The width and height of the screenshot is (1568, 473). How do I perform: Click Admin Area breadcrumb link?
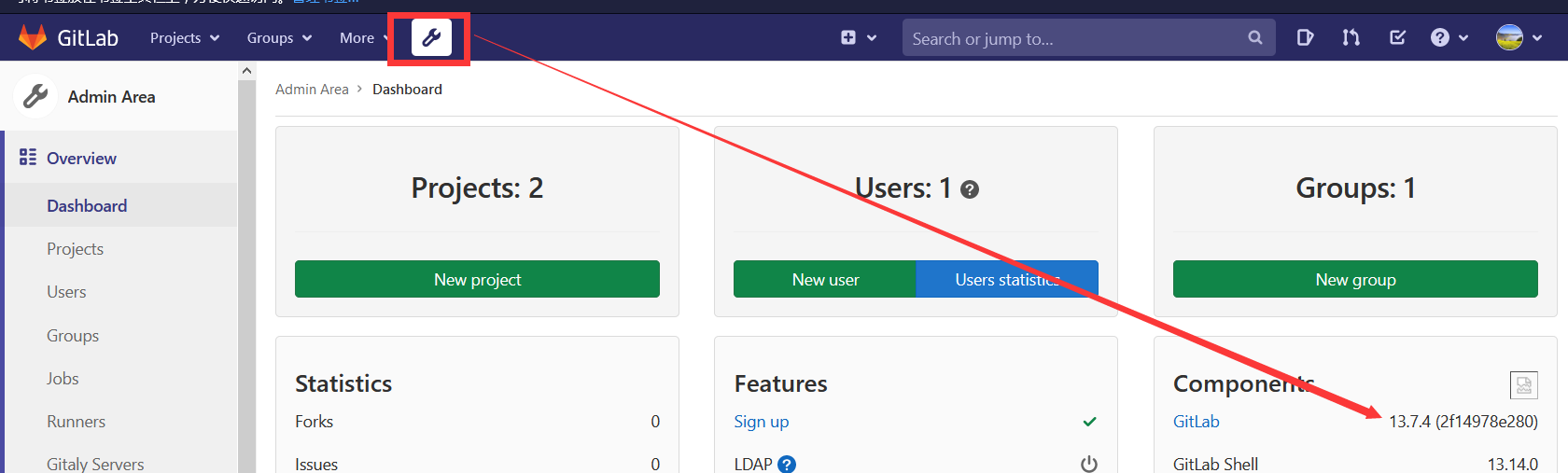pyautogui.click(x=312, y=90)
